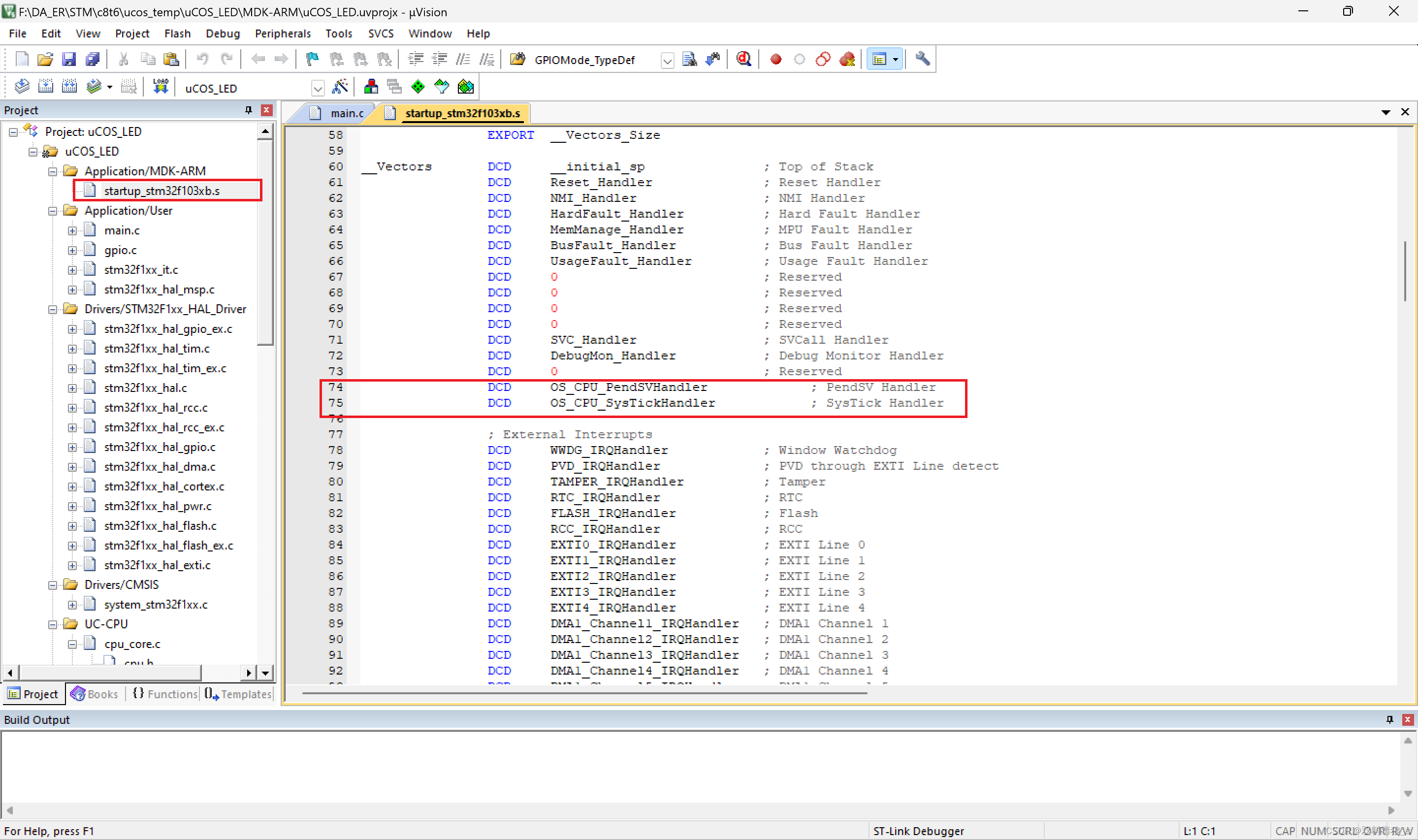
Task: Click the Download (LOAD) to flash icon
Action: pos(161,87)
